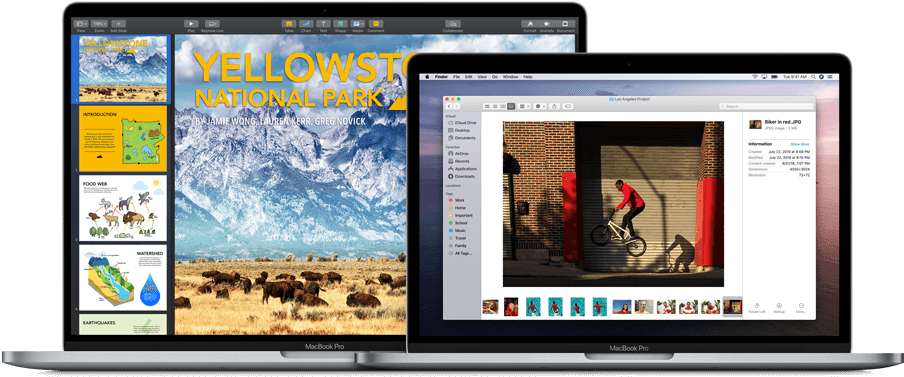The image size is (904, 377).
Task: Click the Show More link
Action: 800,144
